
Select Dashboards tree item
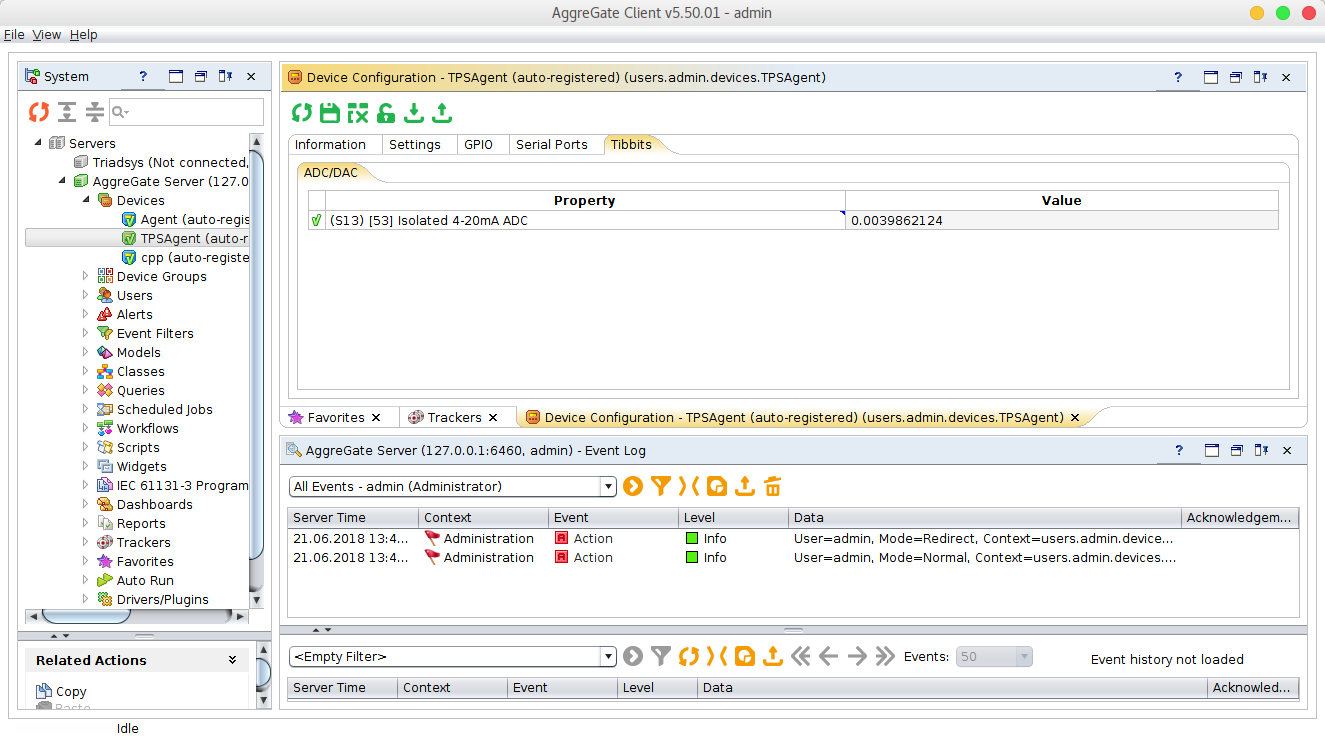(154, 504)
